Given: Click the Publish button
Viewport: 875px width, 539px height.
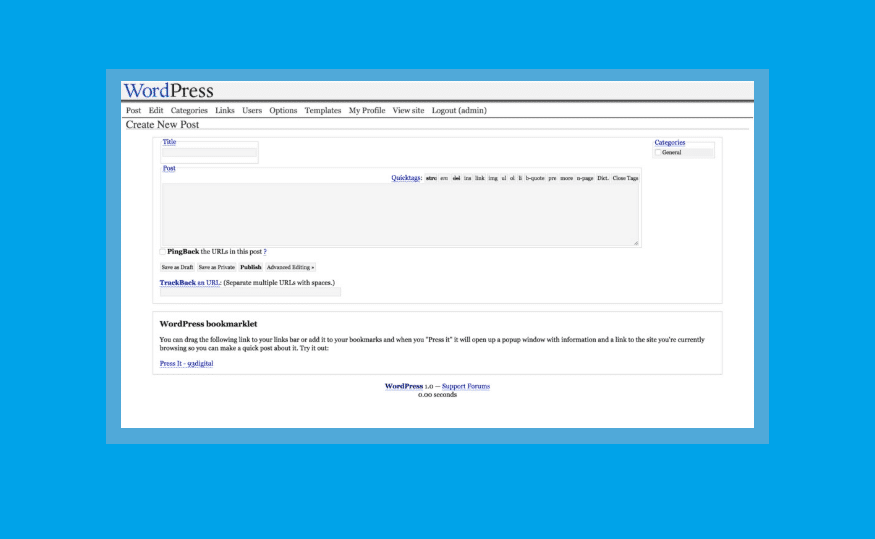Looking at the screenshot, I should 251,267.
